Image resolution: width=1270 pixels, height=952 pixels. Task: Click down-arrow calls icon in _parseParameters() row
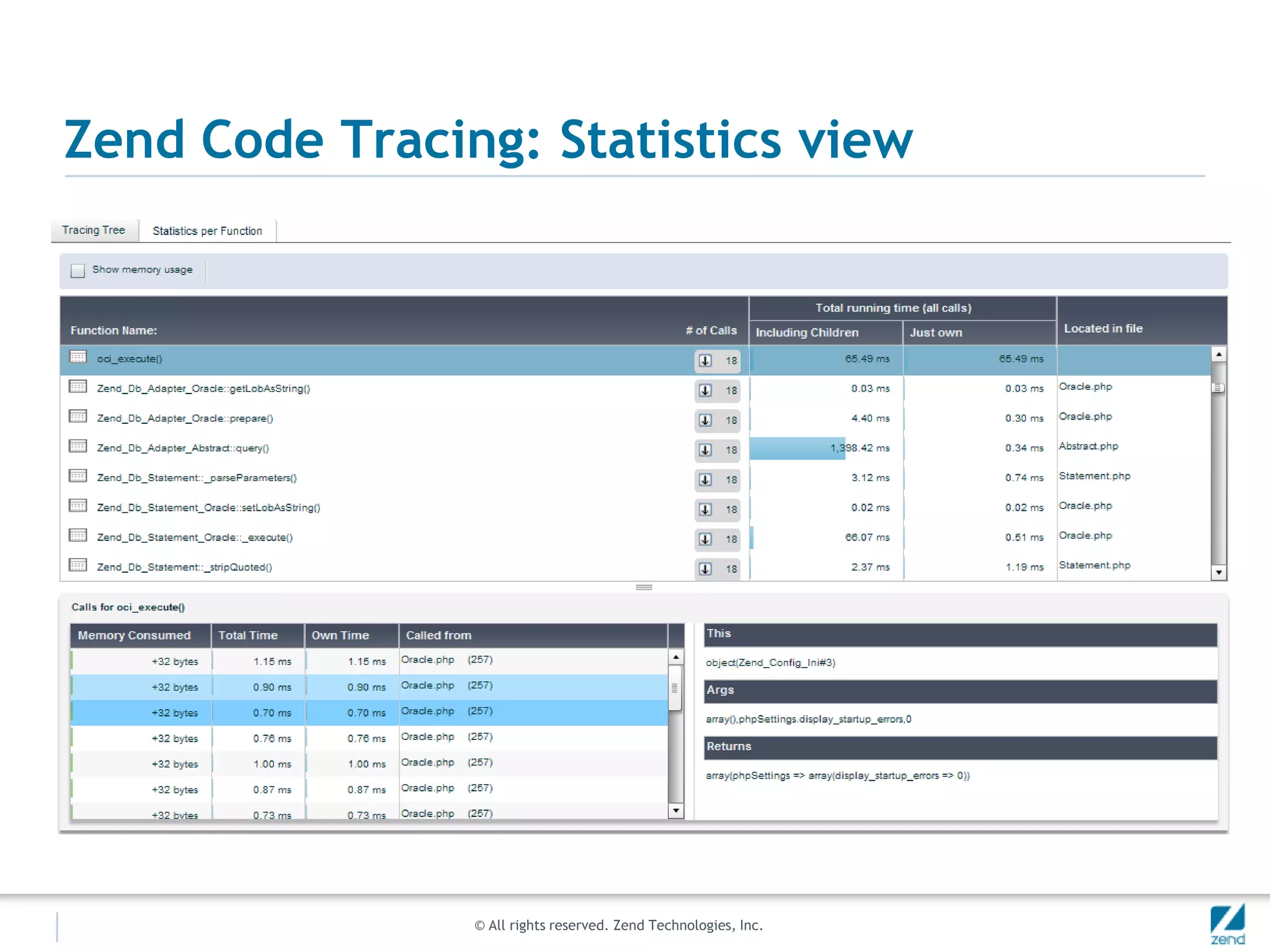(x=705, y=479)
